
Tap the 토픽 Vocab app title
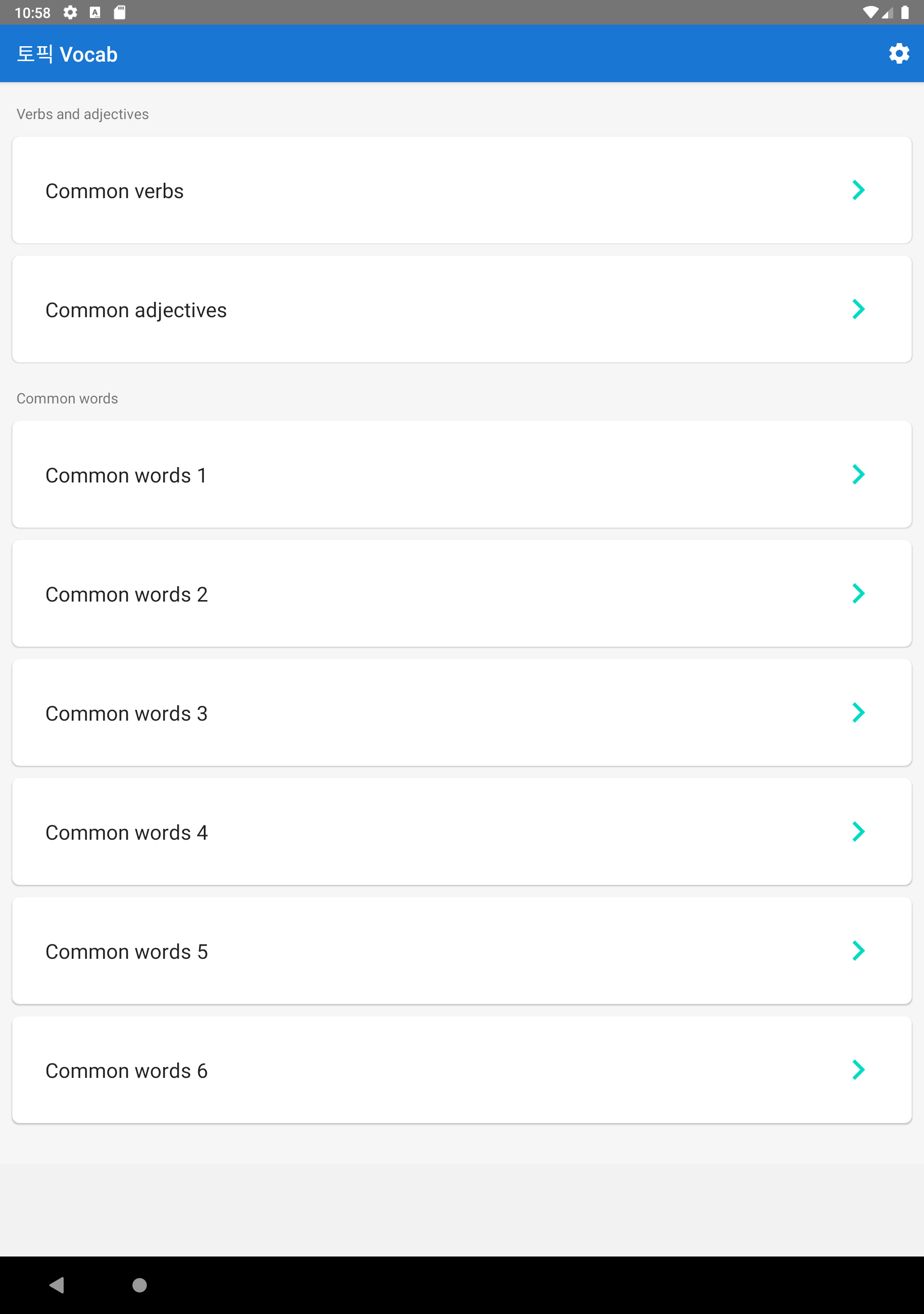68,54
